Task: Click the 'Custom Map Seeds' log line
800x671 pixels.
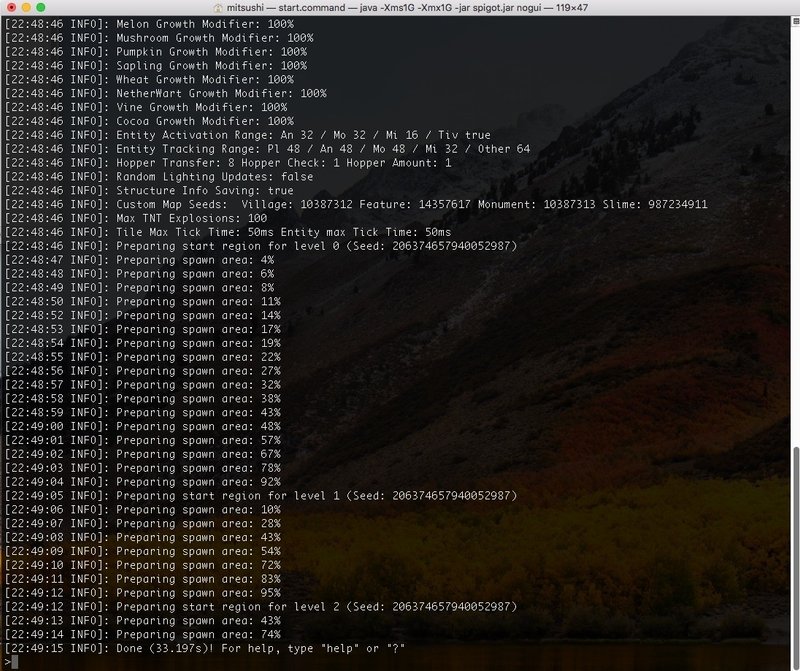Action: pos(356,205)
